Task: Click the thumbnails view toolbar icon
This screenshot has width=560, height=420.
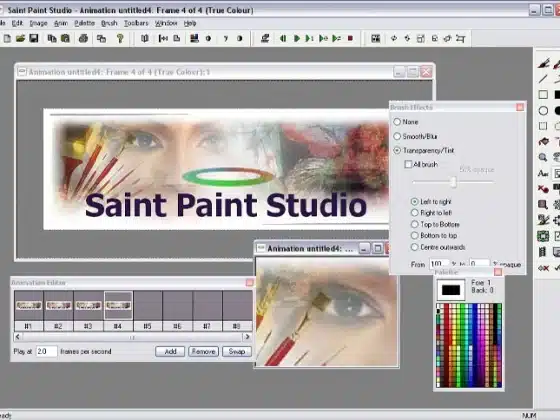Action: click(376, 38)
